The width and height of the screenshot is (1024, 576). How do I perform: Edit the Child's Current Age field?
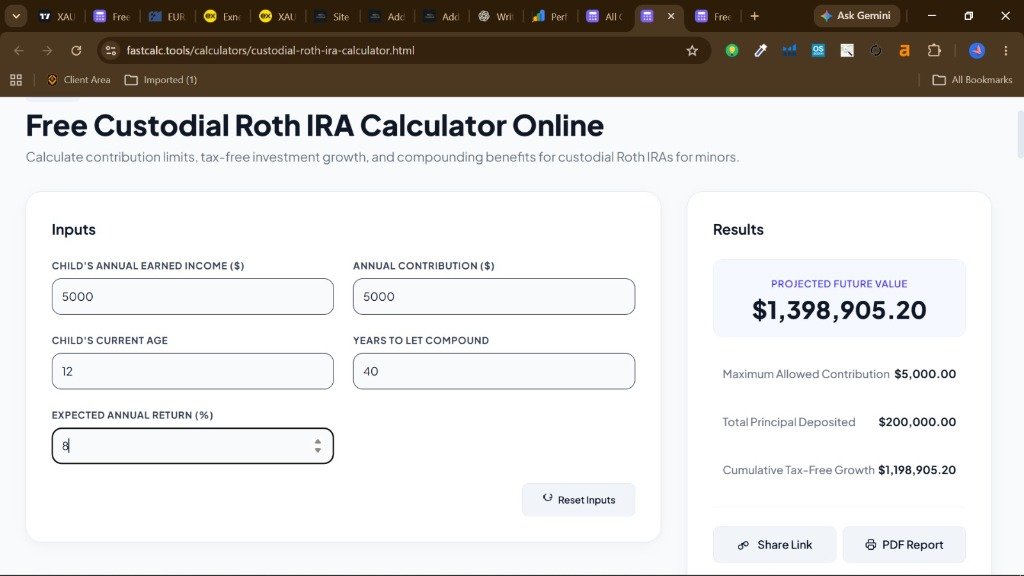tap(193, 371)
